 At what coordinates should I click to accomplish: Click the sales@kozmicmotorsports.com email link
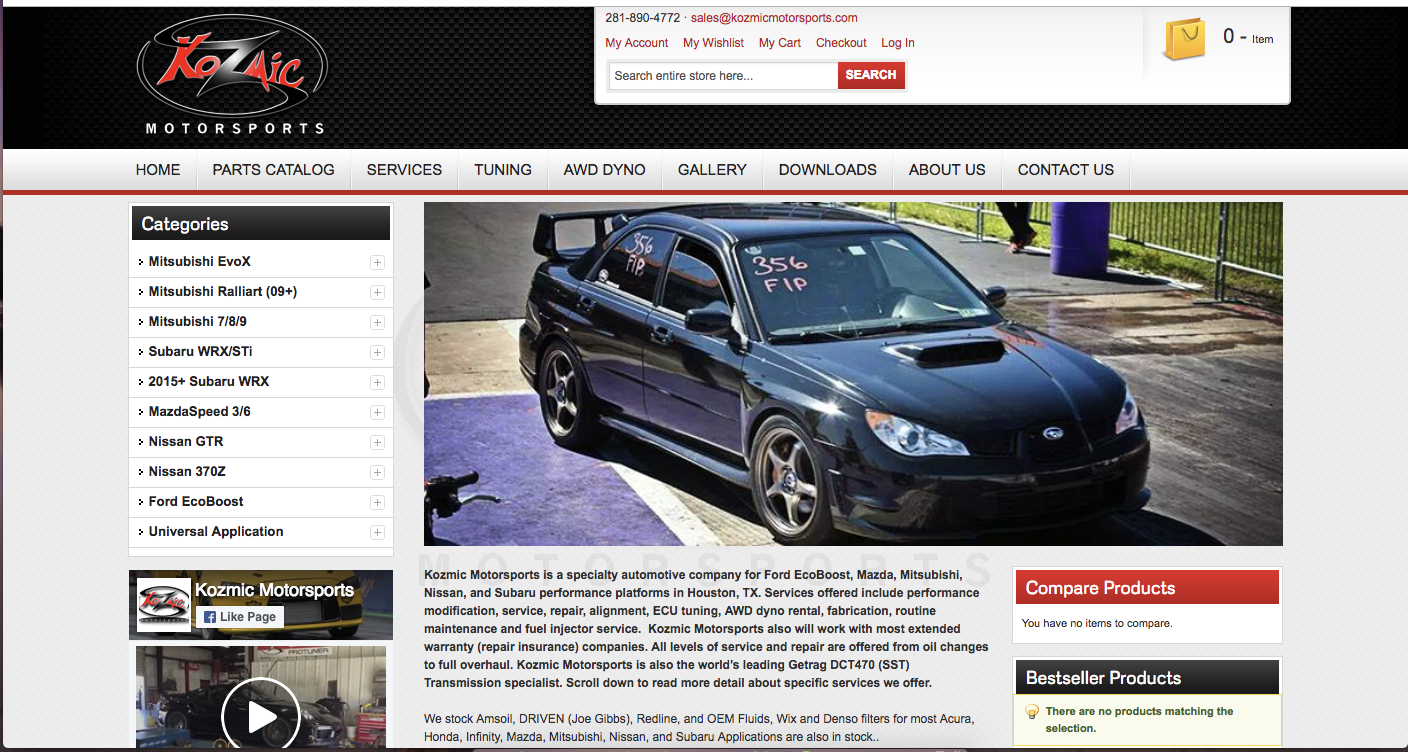pyautogui.click(x=774, y=18)
